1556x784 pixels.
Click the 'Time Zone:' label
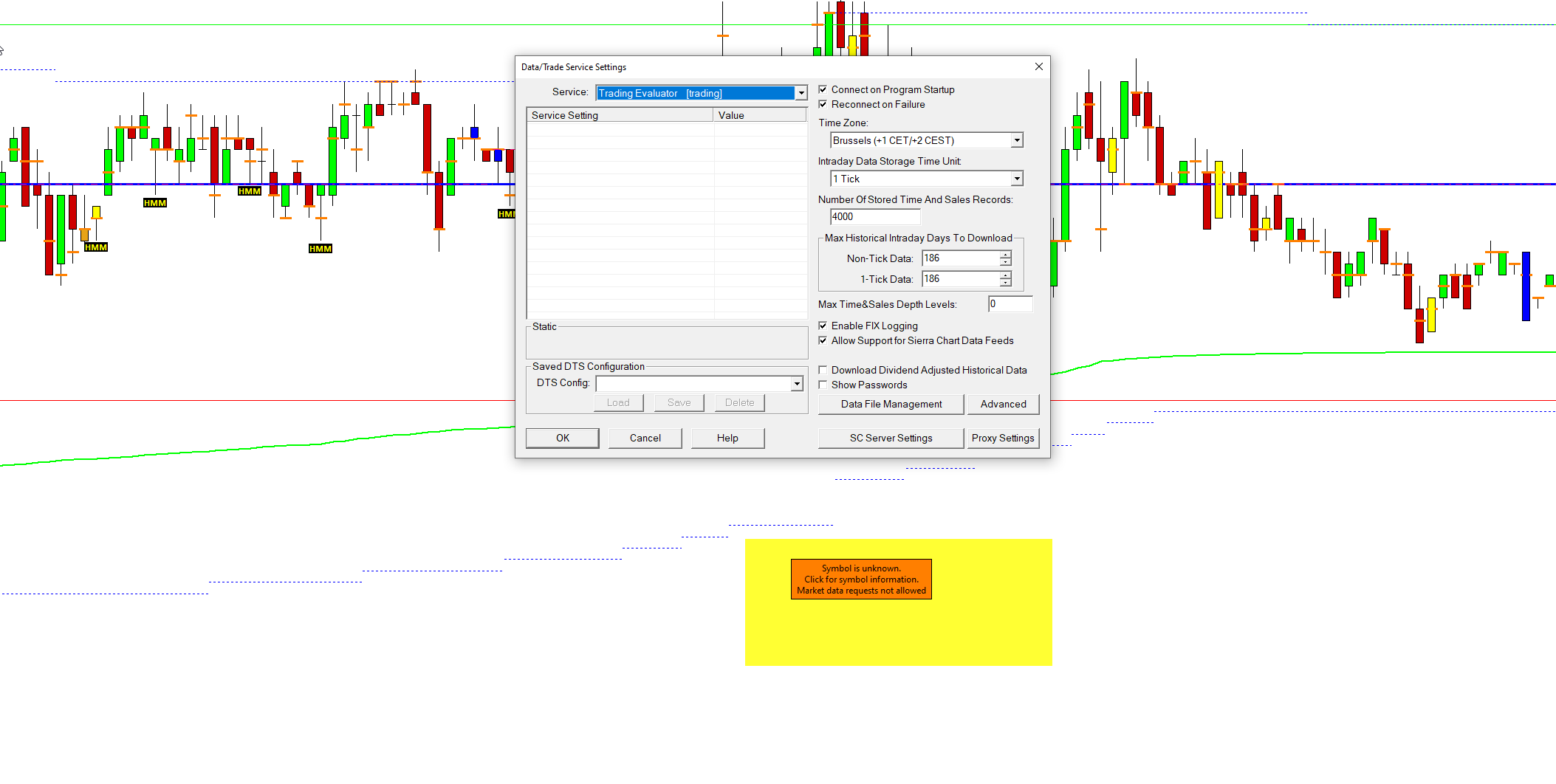click(843, 123)
